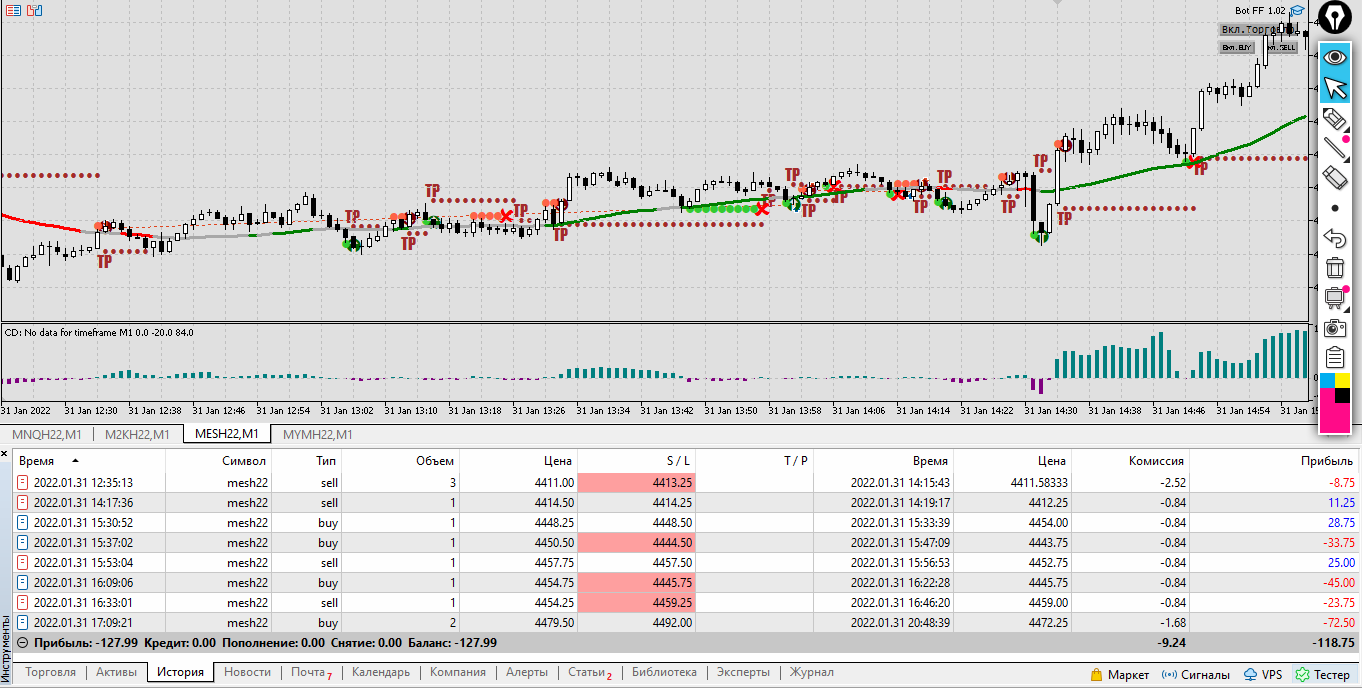Toggle the Вкл.SELL button
The height and width of the screenshot is (688, 1362).
(x=1281, y=47)
